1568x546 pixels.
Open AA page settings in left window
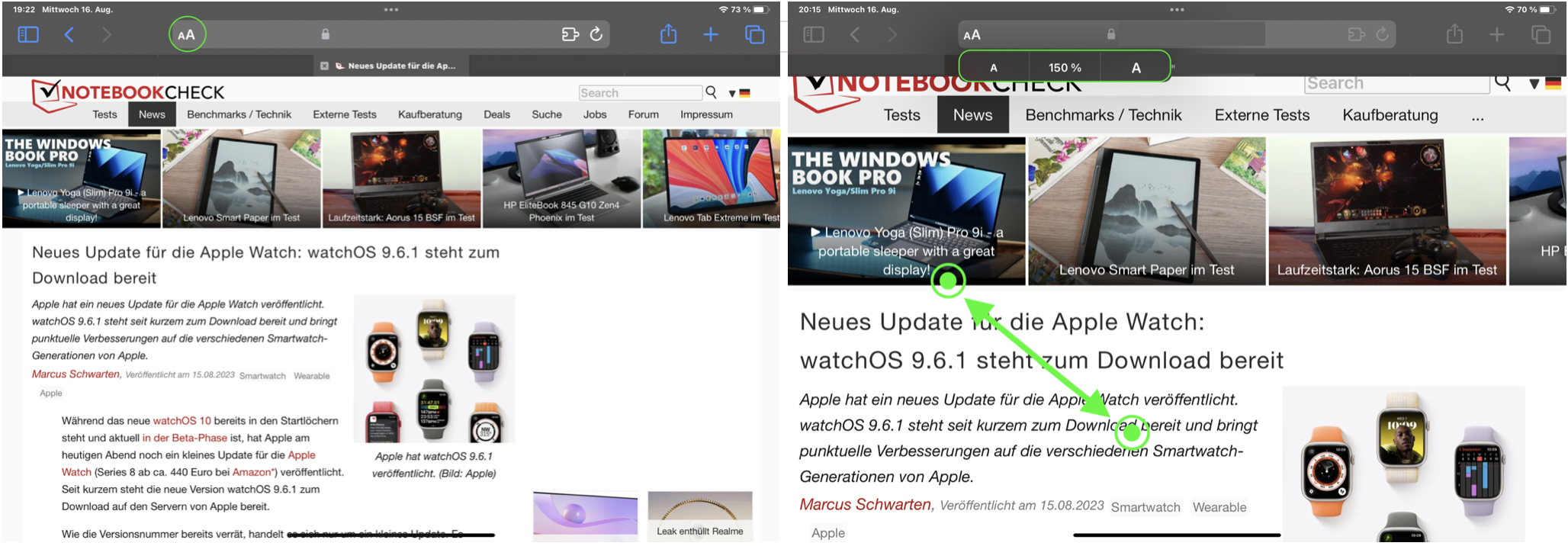tap(187, 34)
